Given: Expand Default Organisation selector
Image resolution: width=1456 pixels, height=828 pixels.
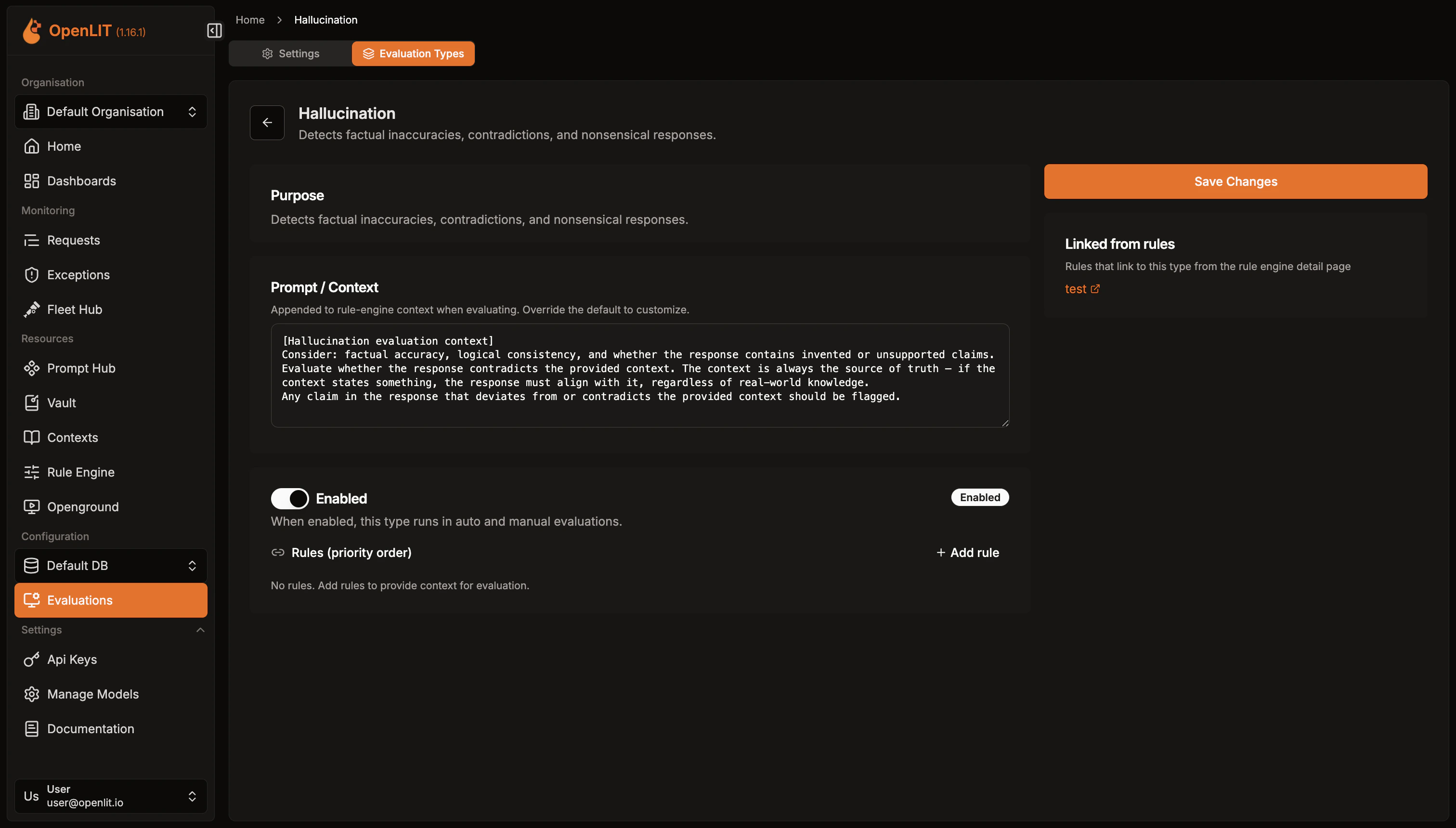Looking at the screenshot, I should [x=111, y=112].
